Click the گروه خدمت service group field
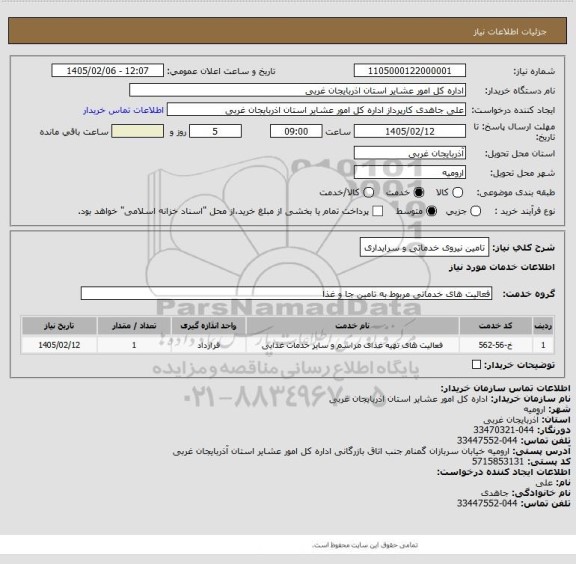This screenshot has height=564, width=576. point(286,294)
